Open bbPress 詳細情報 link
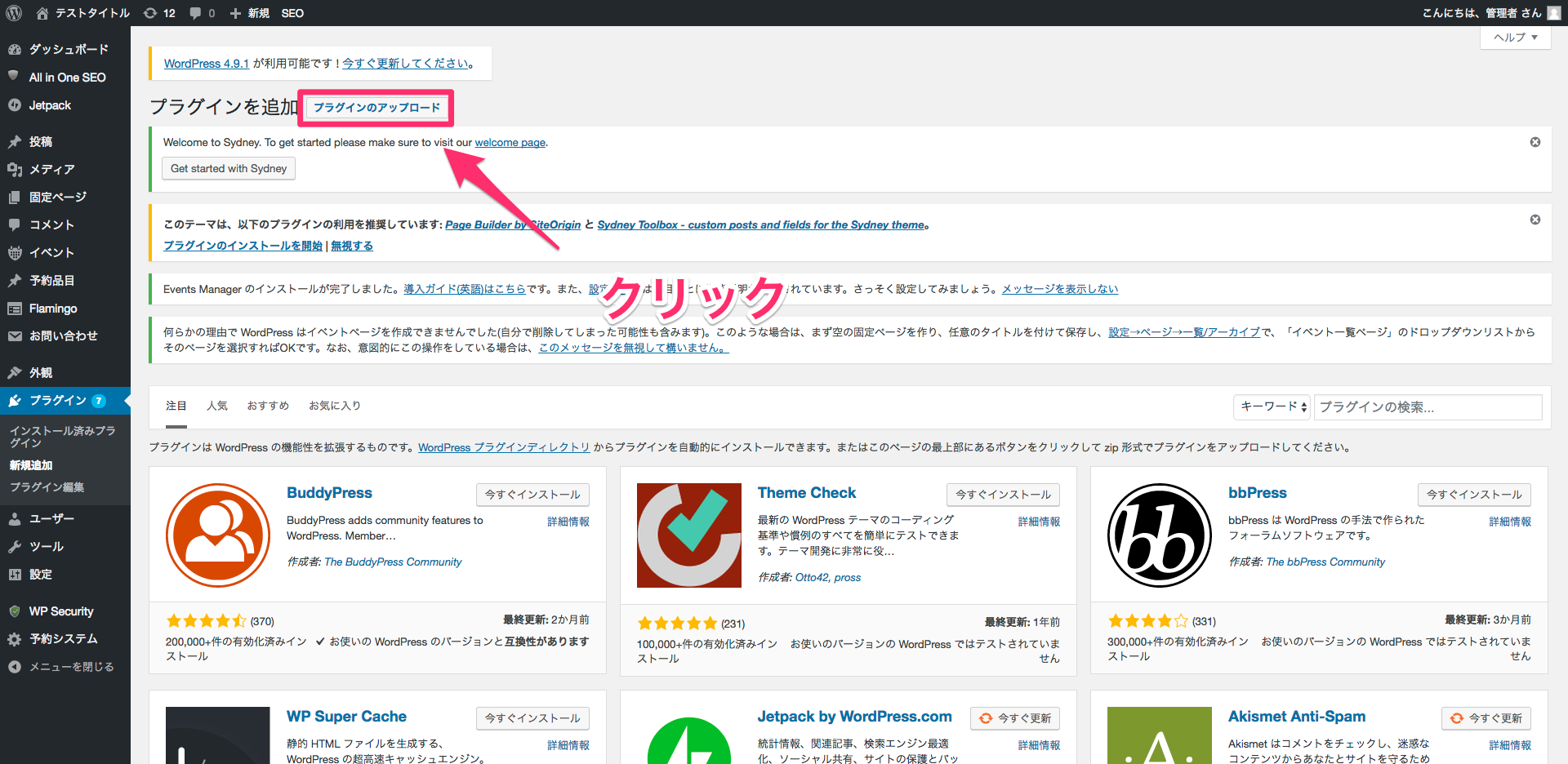 [1510, 522]
